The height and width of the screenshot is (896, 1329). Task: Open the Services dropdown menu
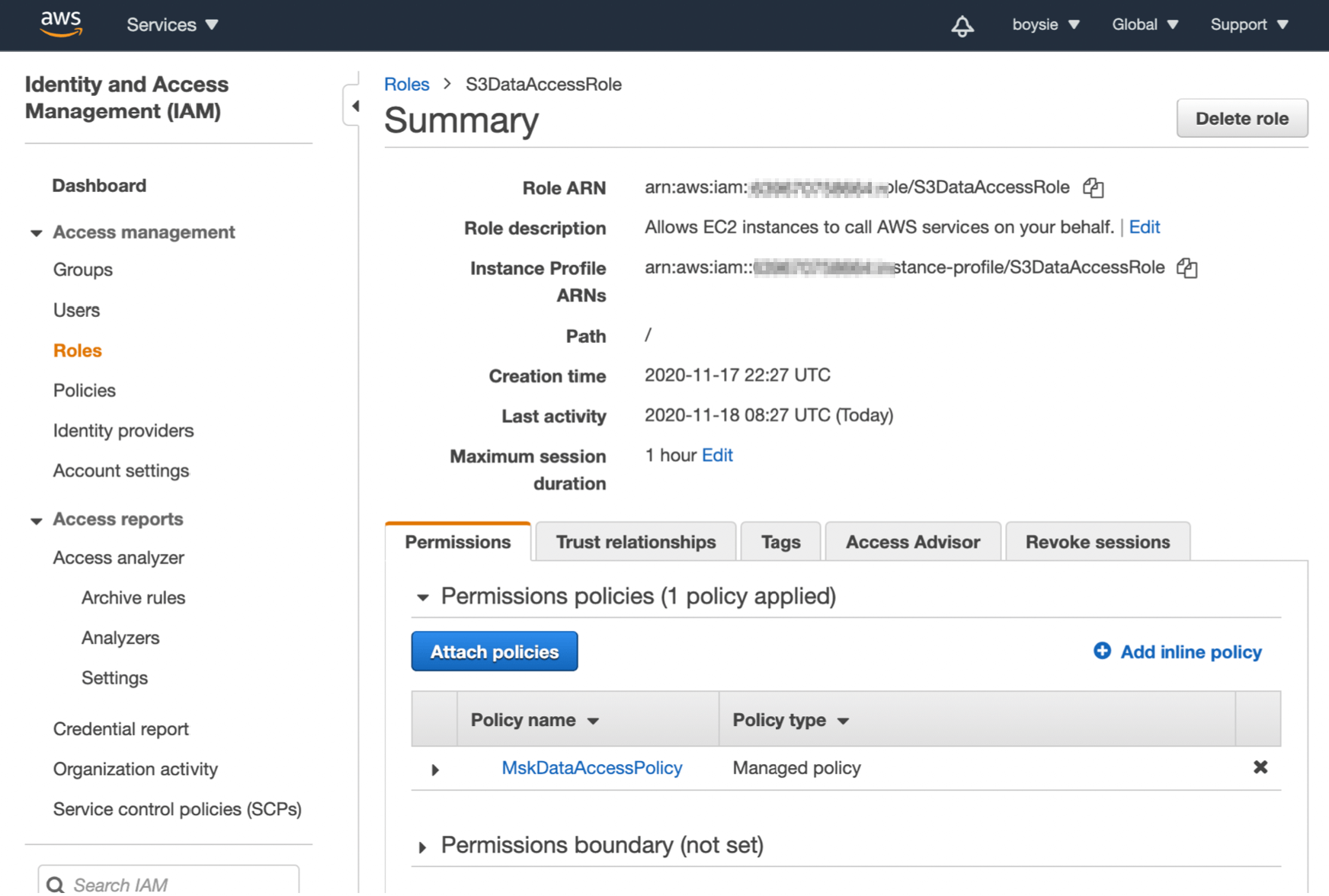[172, 24]
